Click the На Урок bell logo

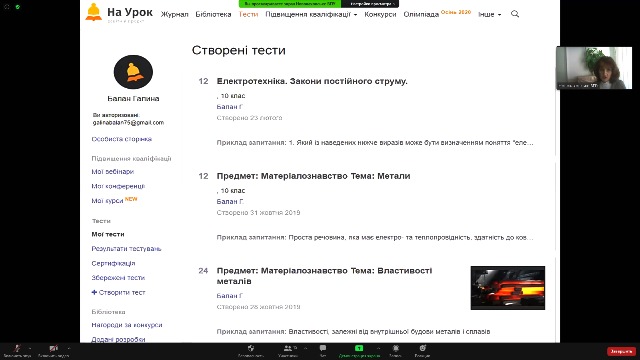pos(93,12)
